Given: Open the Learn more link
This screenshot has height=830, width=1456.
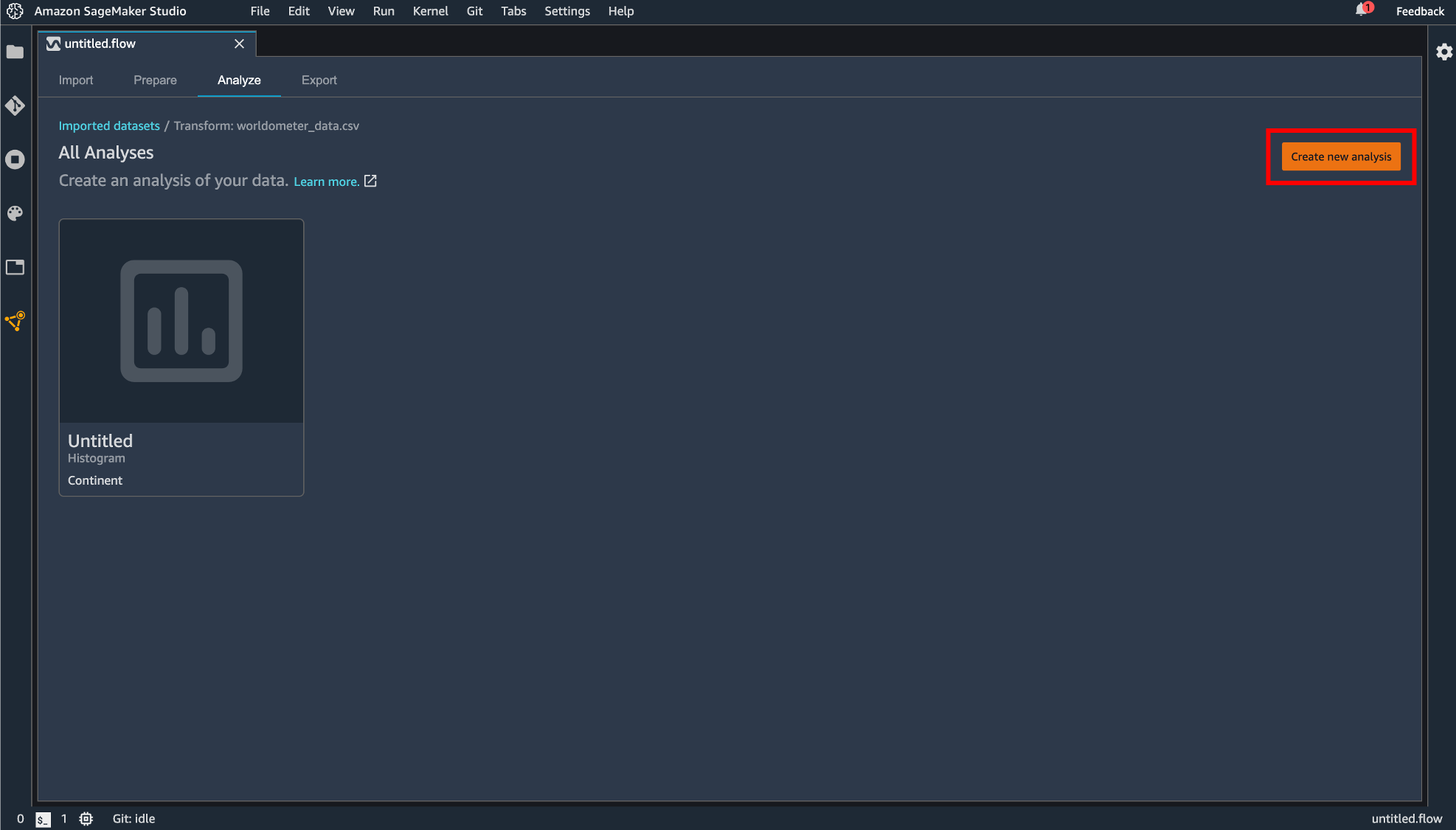Looking at the screenshot, I should 326,181.
